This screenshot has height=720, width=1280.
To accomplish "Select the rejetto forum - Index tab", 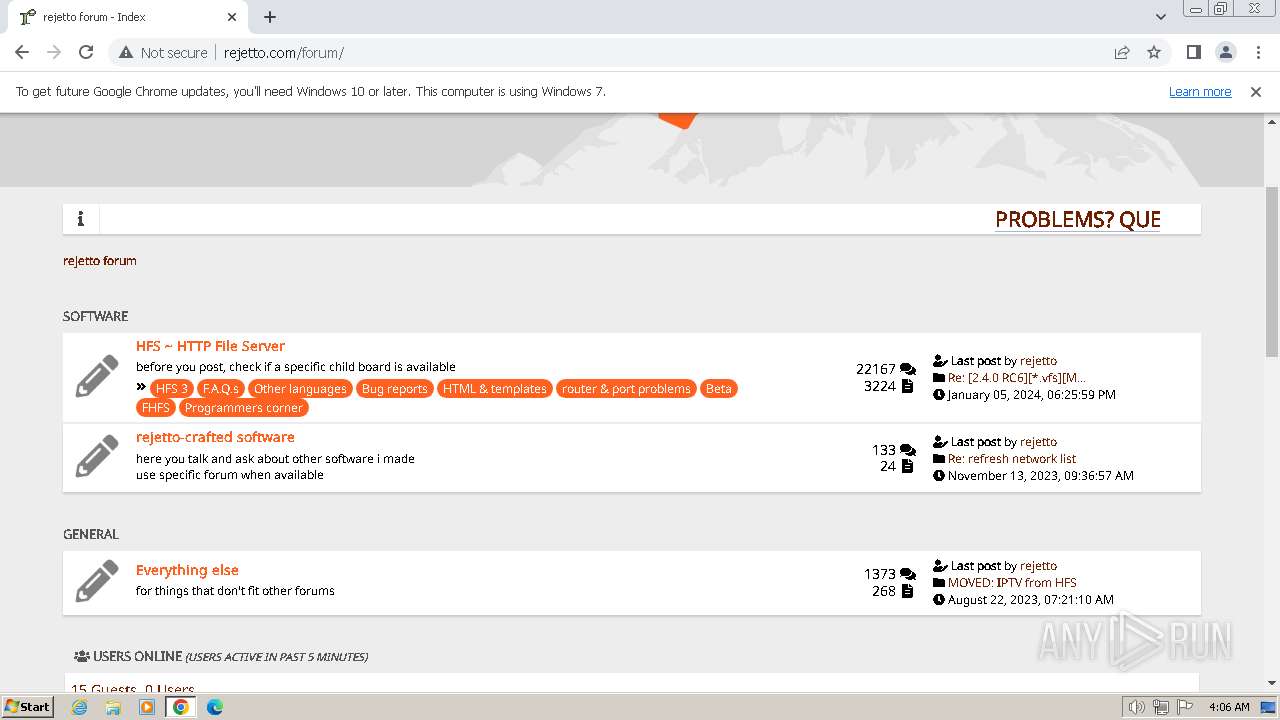I will point(127,17).
